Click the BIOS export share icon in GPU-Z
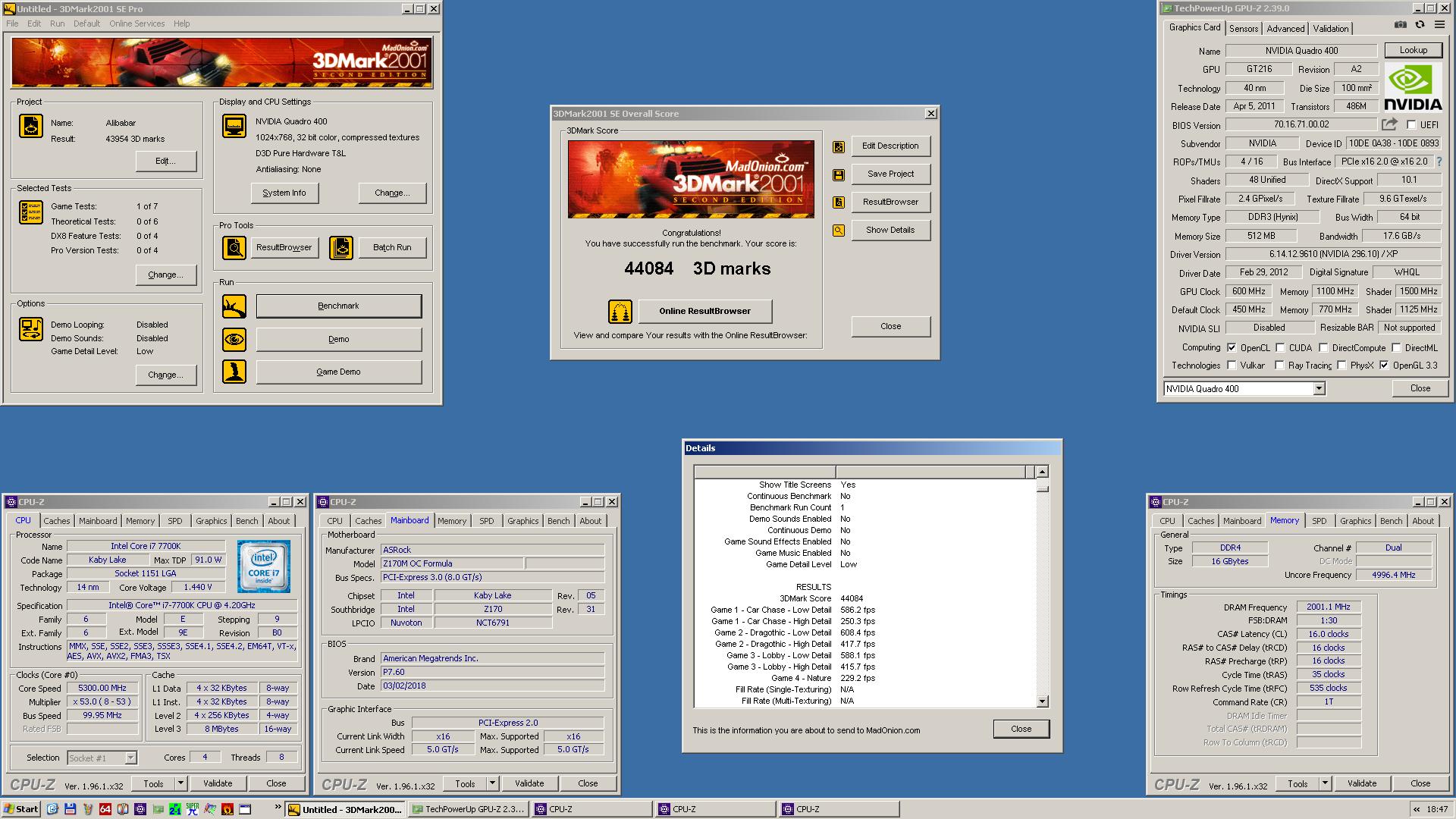The width and height of the screenshot is (1456, 819). click(1389, 124)
